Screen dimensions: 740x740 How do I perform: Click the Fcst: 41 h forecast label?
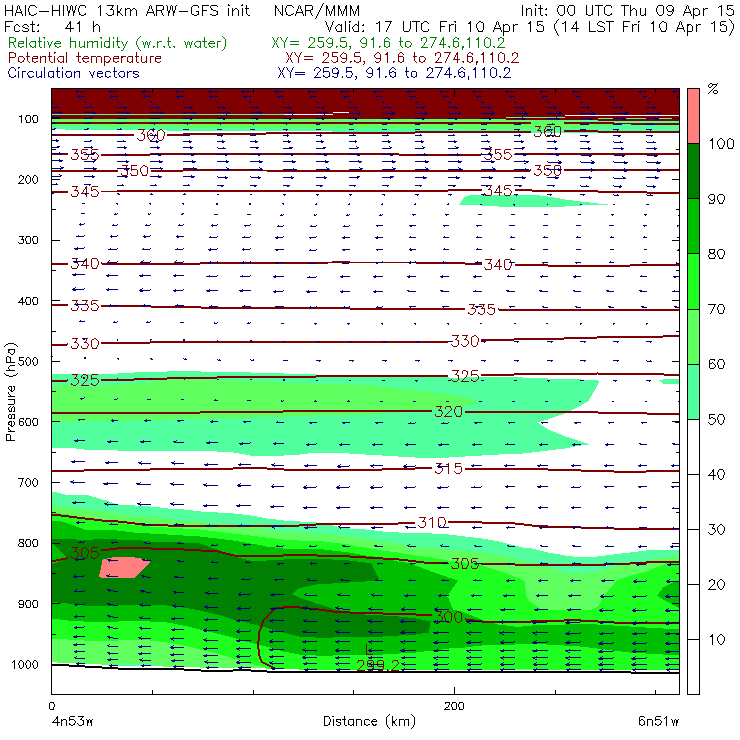52,27
